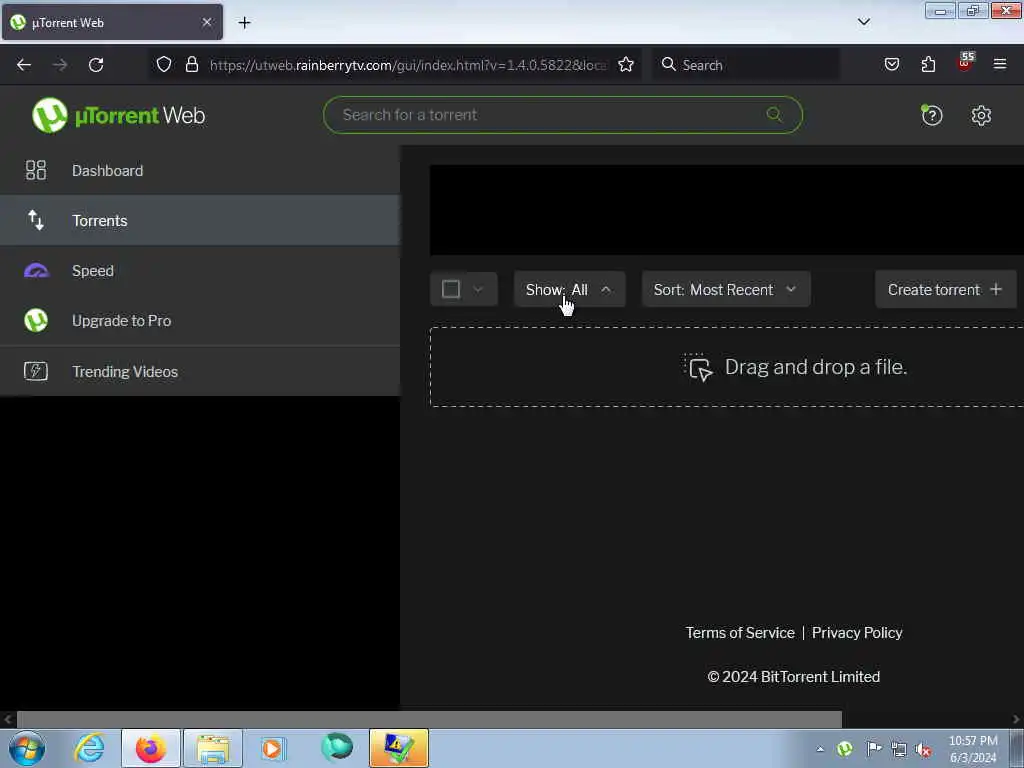Open Trending Videos in sidebar
The height and width of the screenshot is (768, 1024).
200,371
